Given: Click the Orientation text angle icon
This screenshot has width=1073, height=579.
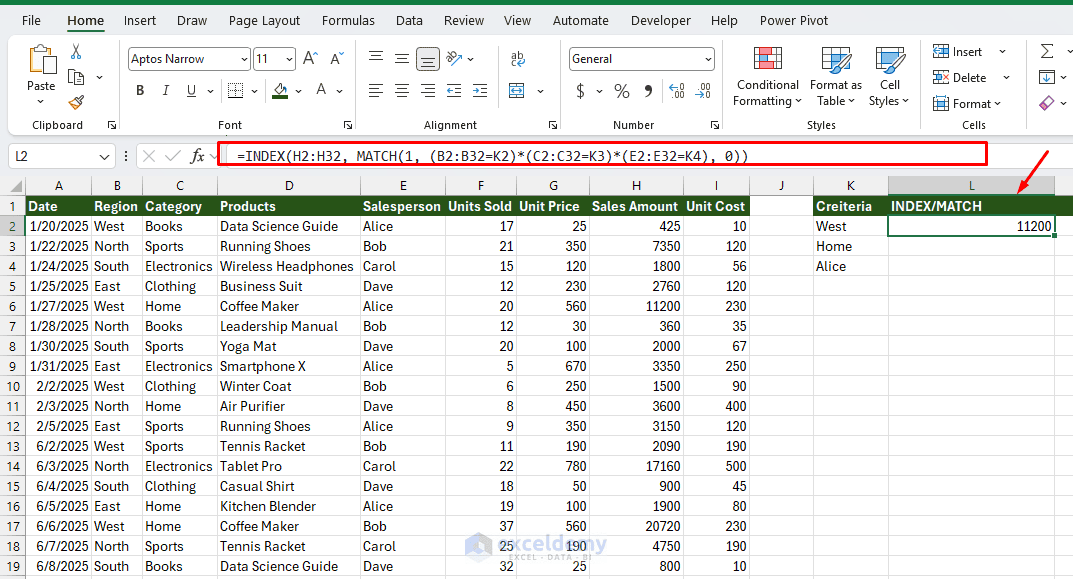Looking at the screenshot, I should (x=454, y=58).
